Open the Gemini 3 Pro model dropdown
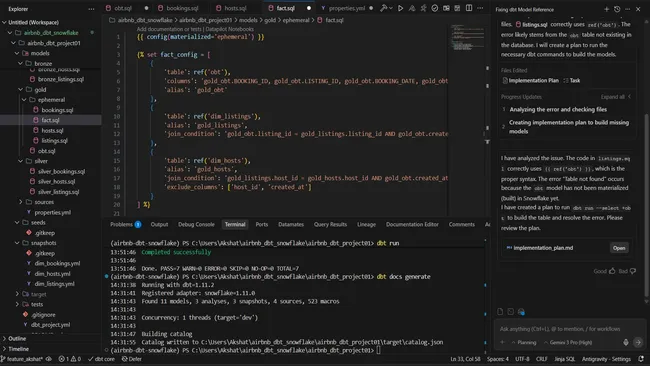Screen dimensions: 650x366 click(568, 342)
